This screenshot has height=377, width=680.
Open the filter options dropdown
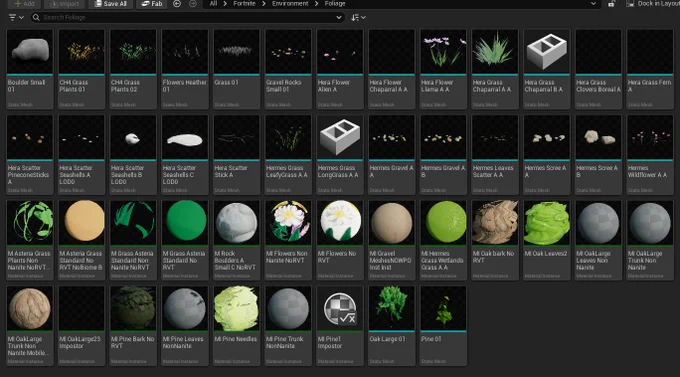[16, 17]
